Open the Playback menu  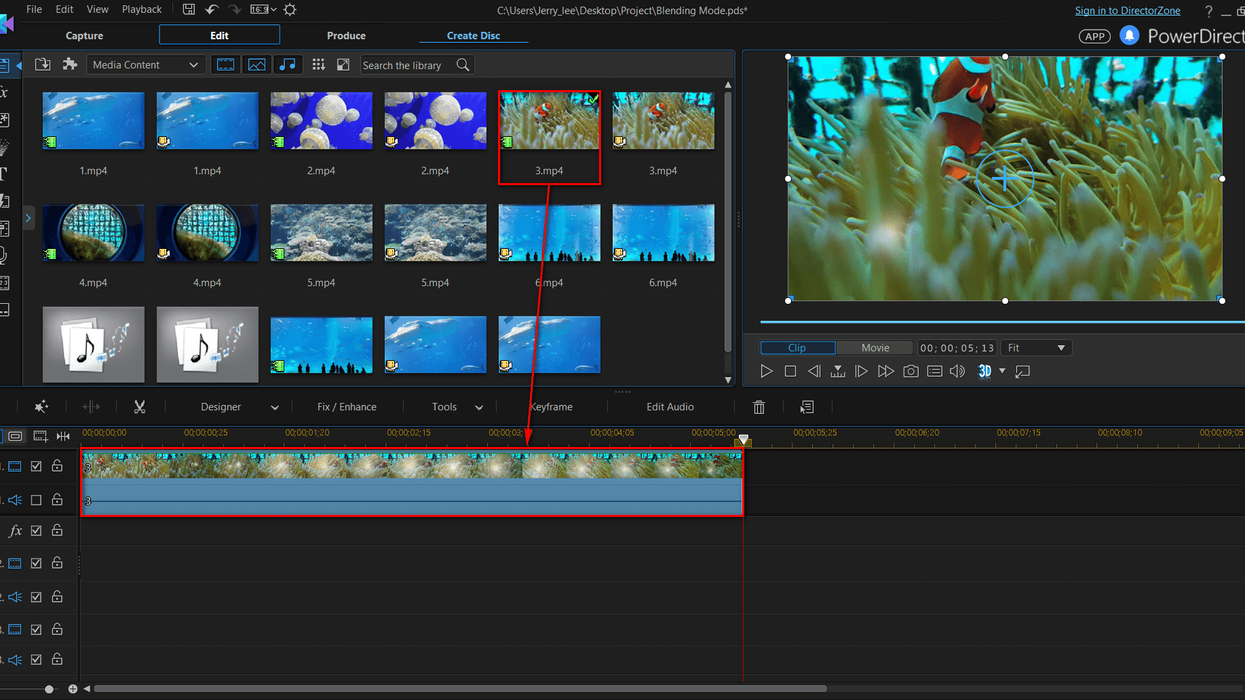(x=141, y=10)
